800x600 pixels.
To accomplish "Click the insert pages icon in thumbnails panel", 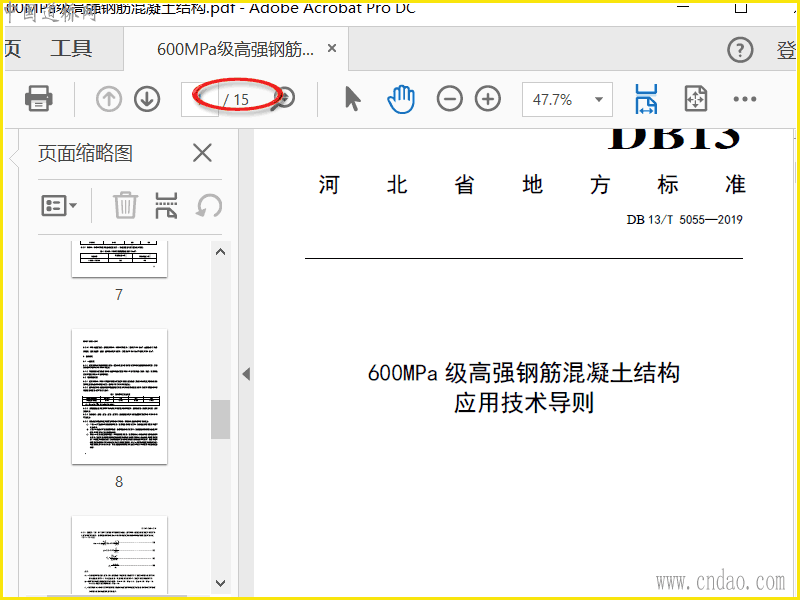I will pos(166,206).
